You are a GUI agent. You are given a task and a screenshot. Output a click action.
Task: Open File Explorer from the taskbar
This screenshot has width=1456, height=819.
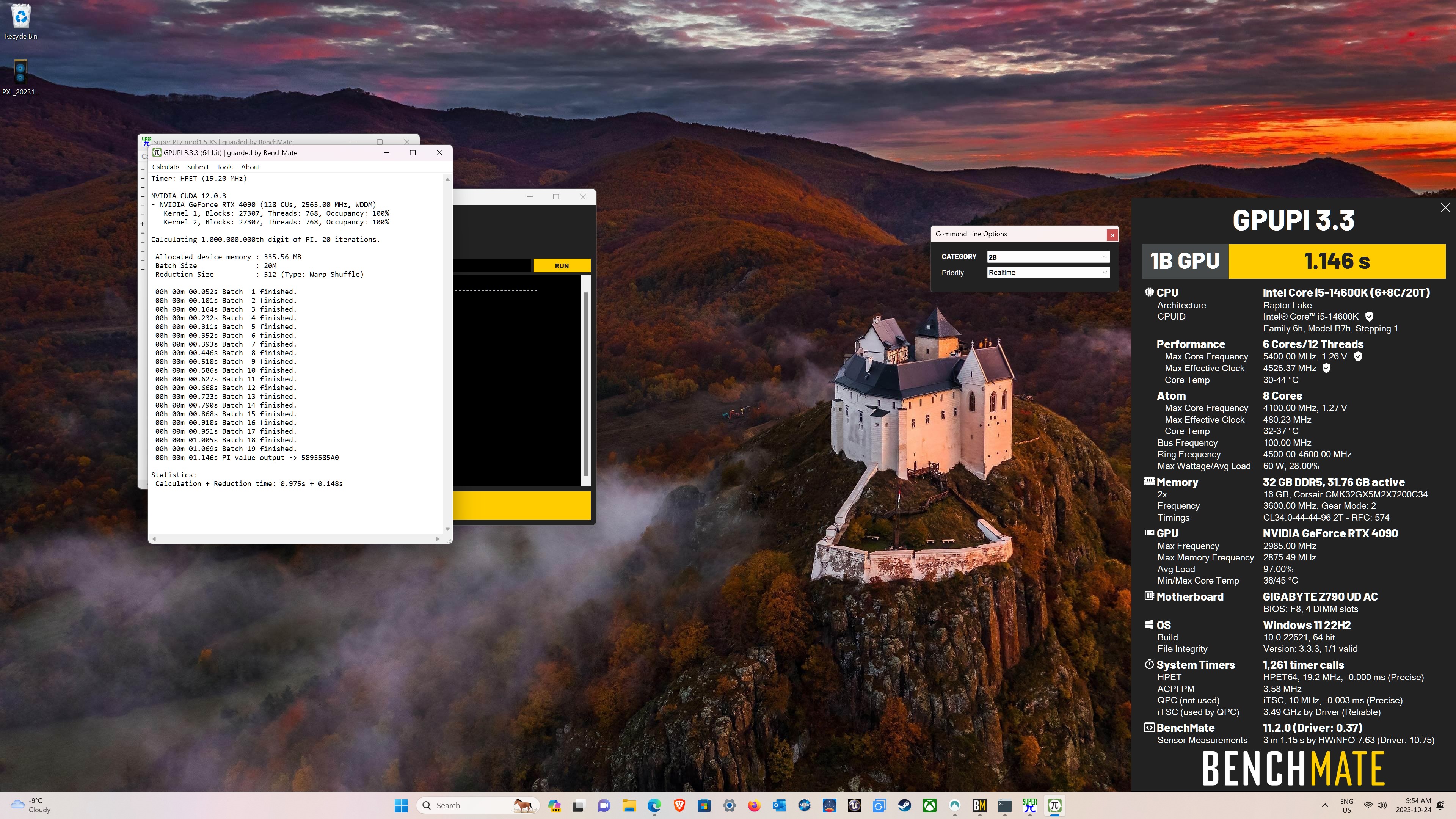click(x=629, y=805)
